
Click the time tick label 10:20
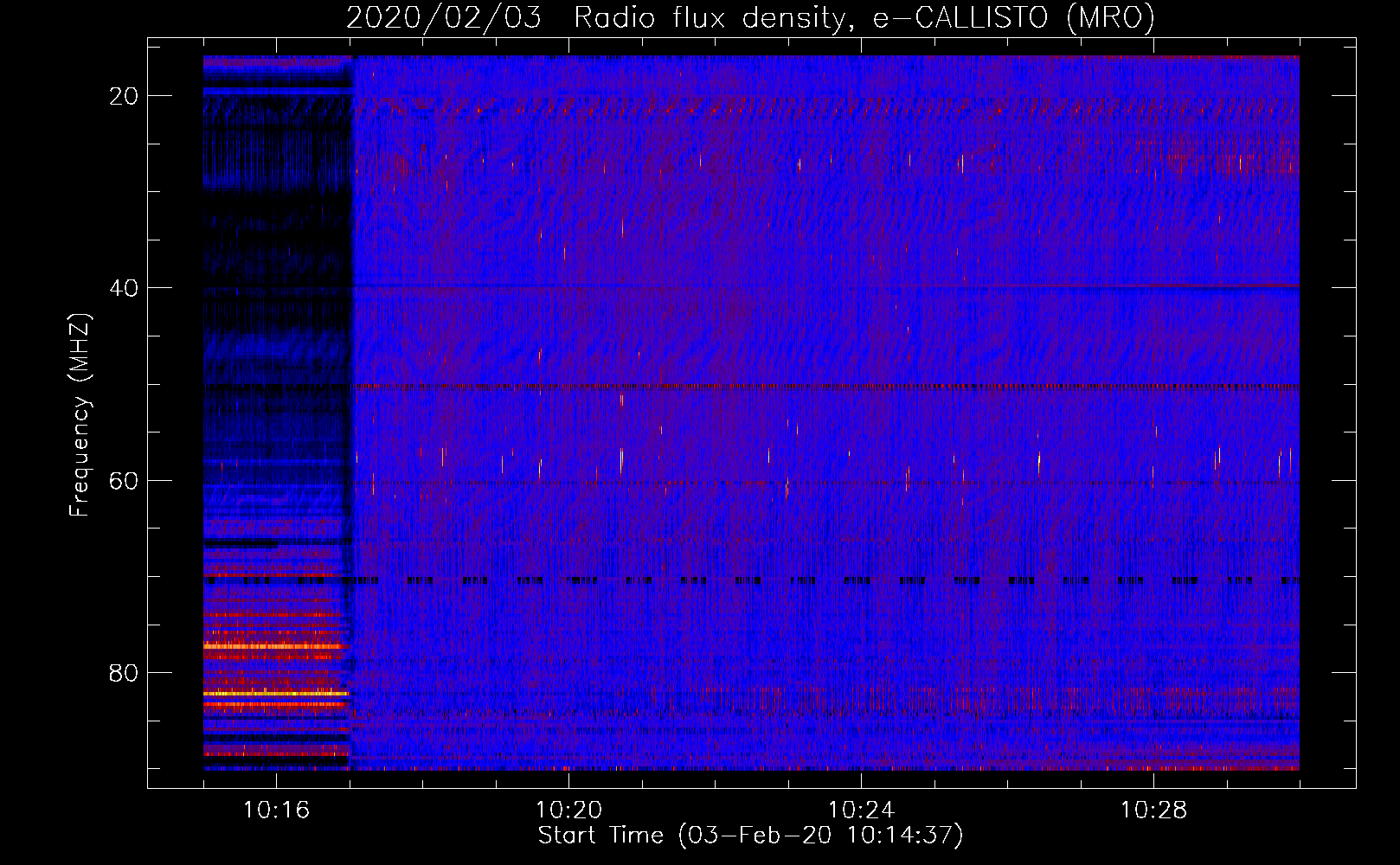click(568, 811)
